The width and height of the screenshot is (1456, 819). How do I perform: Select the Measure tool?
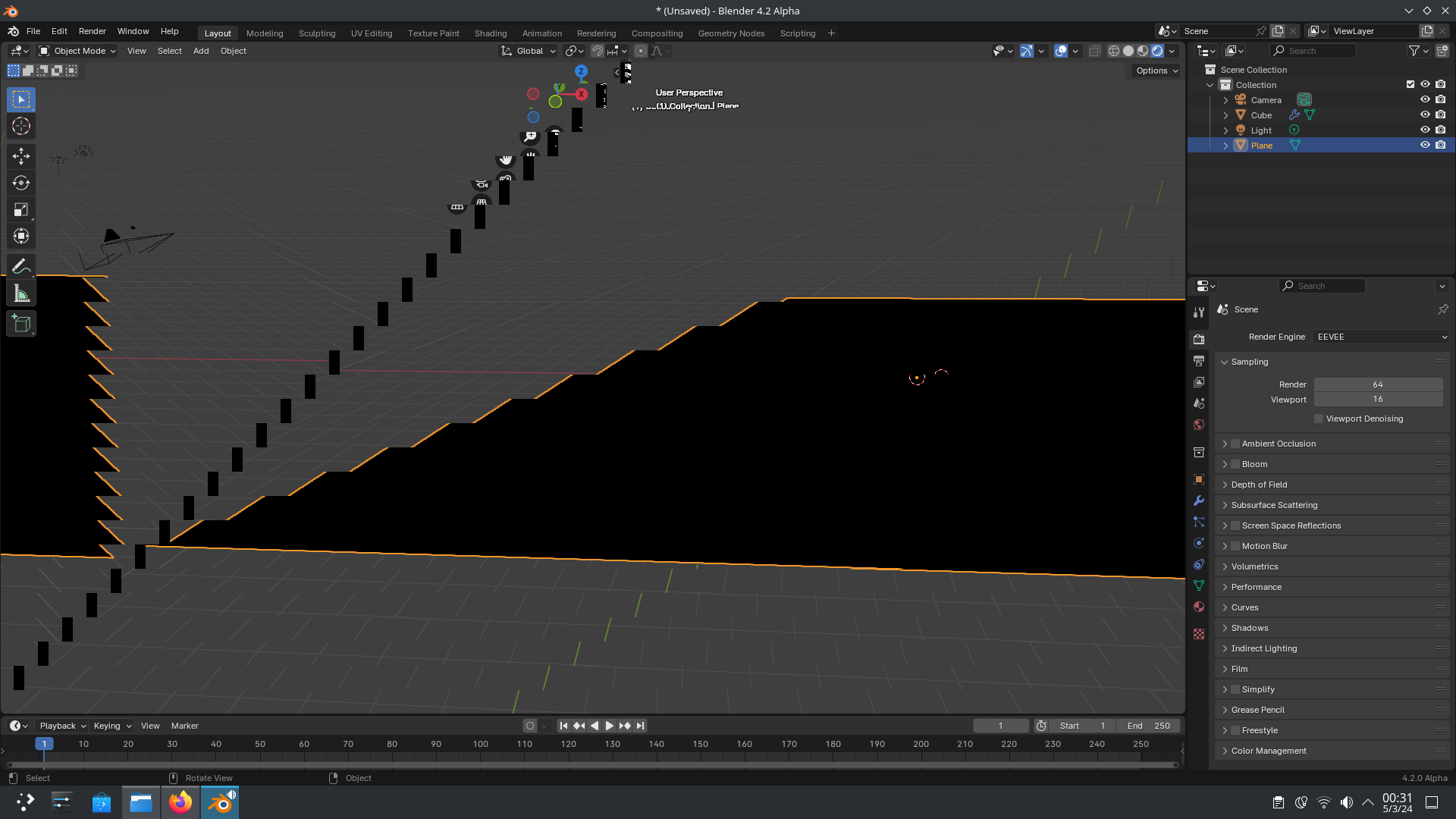[x=21, y=293]
